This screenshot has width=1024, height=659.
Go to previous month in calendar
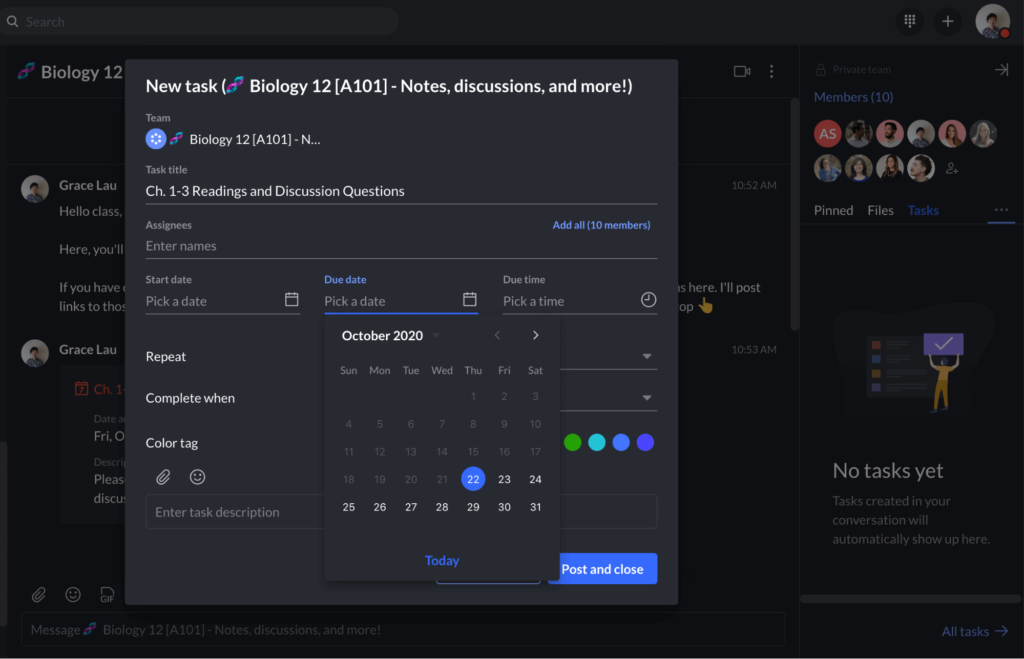[x=498, y=336]
